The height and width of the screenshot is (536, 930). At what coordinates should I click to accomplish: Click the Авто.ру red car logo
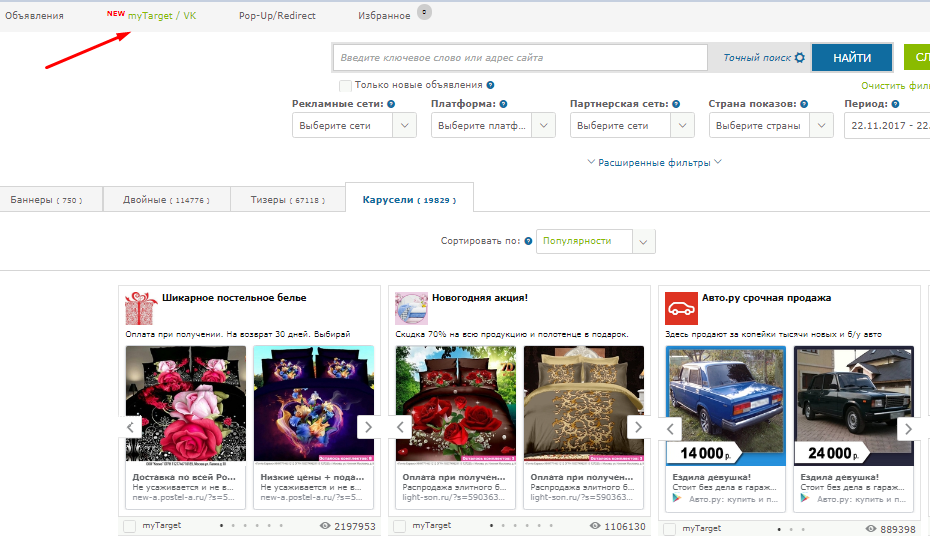(681, 308)
